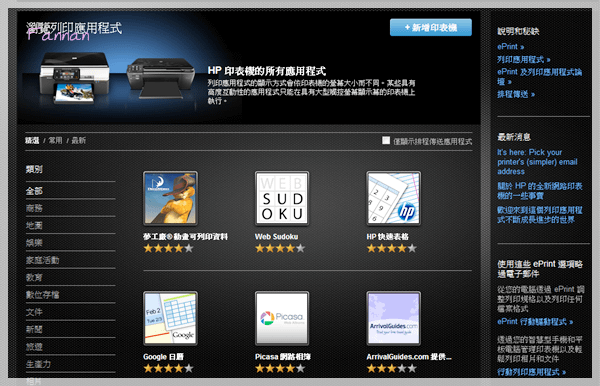The height and width of the screenshot is (386, 600).
Task: Open the 關於 HP 的全新網路印表機 news link
Action: [540, 191]
